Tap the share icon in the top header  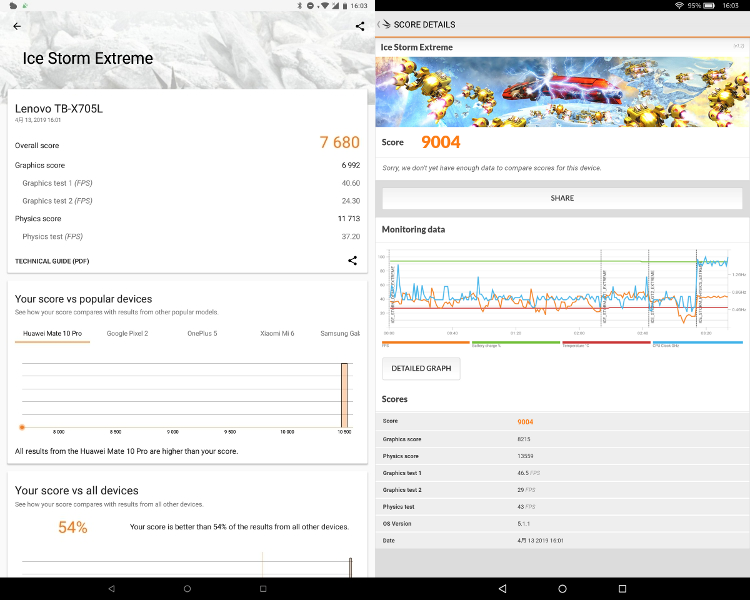click(360, 26)
